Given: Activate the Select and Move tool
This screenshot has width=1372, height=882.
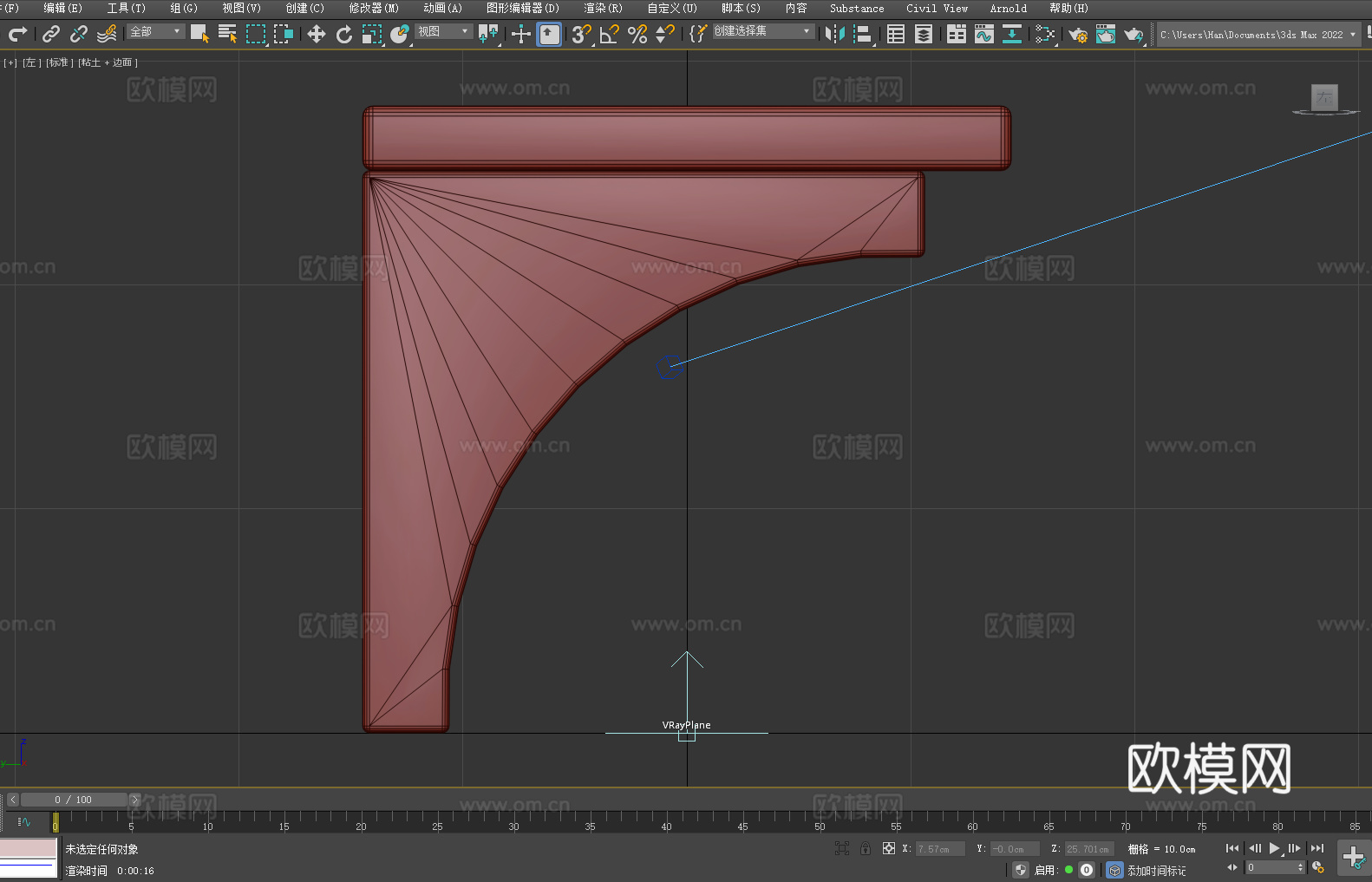Looking at the screenshot, I should click(x=317, y=34).
